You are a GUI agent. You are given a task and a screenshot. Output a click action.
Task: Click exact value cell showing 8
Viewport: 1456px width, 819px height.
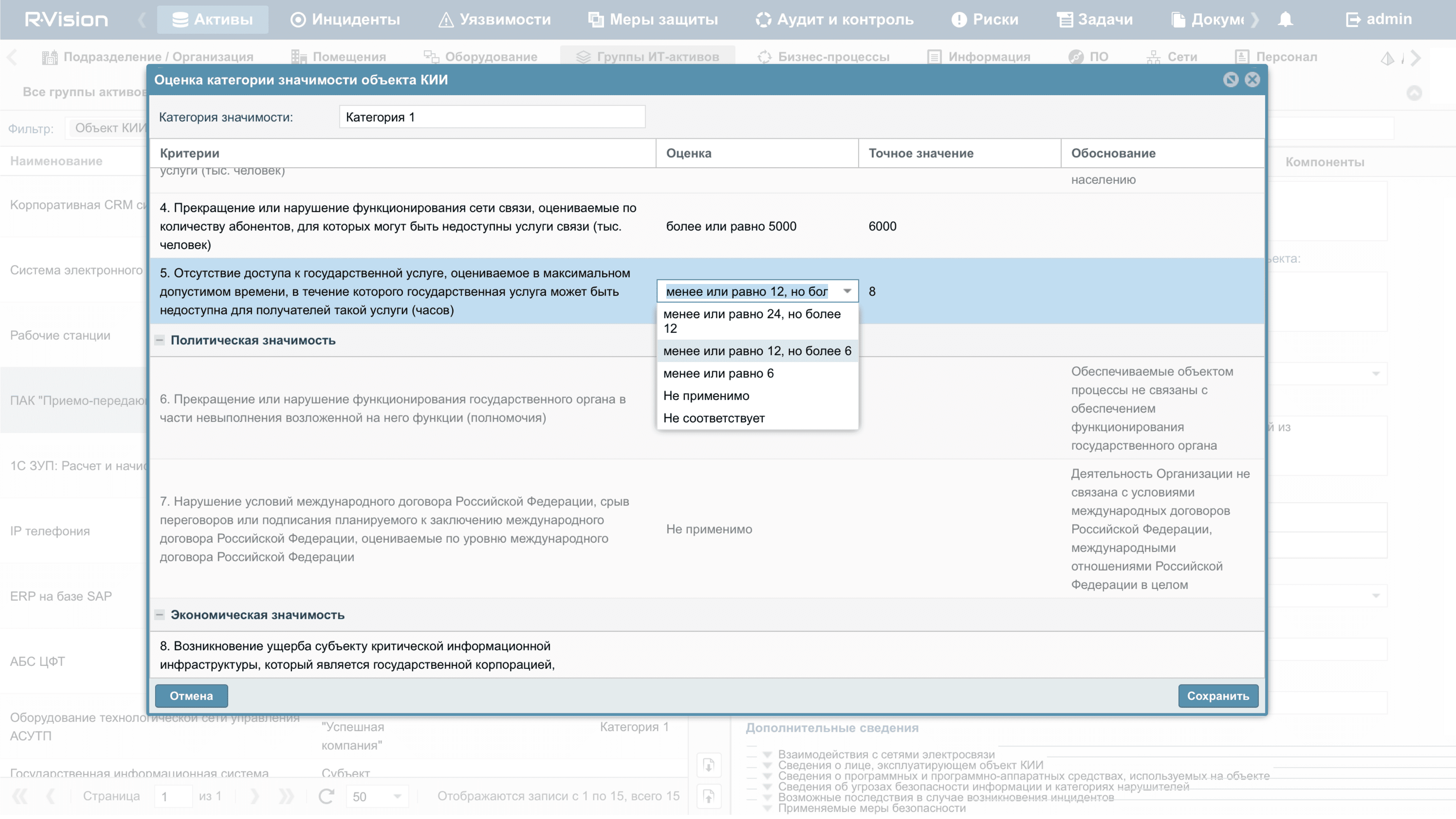pos(959,291)
